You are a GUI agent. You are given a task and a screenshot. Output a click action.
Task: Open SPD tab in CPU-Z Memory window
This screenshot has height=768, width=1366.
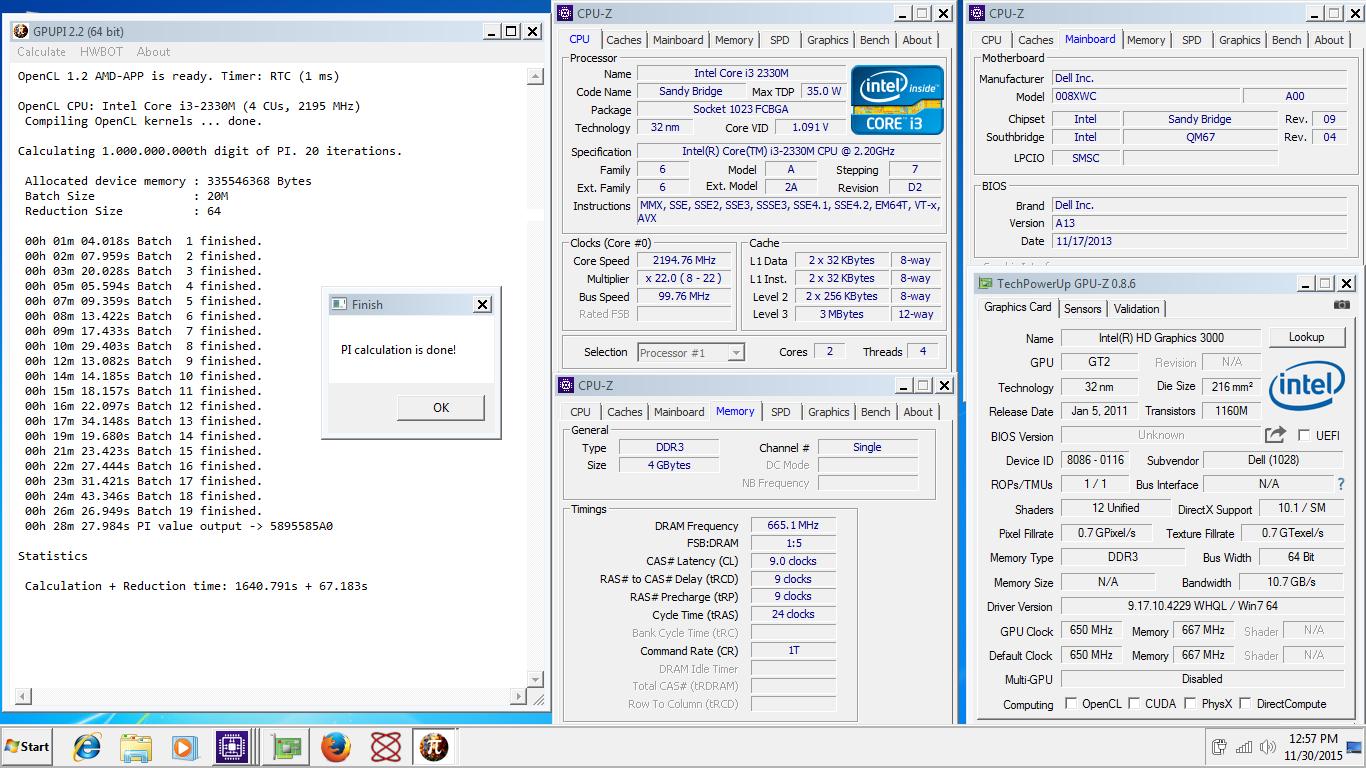(780, 412)
